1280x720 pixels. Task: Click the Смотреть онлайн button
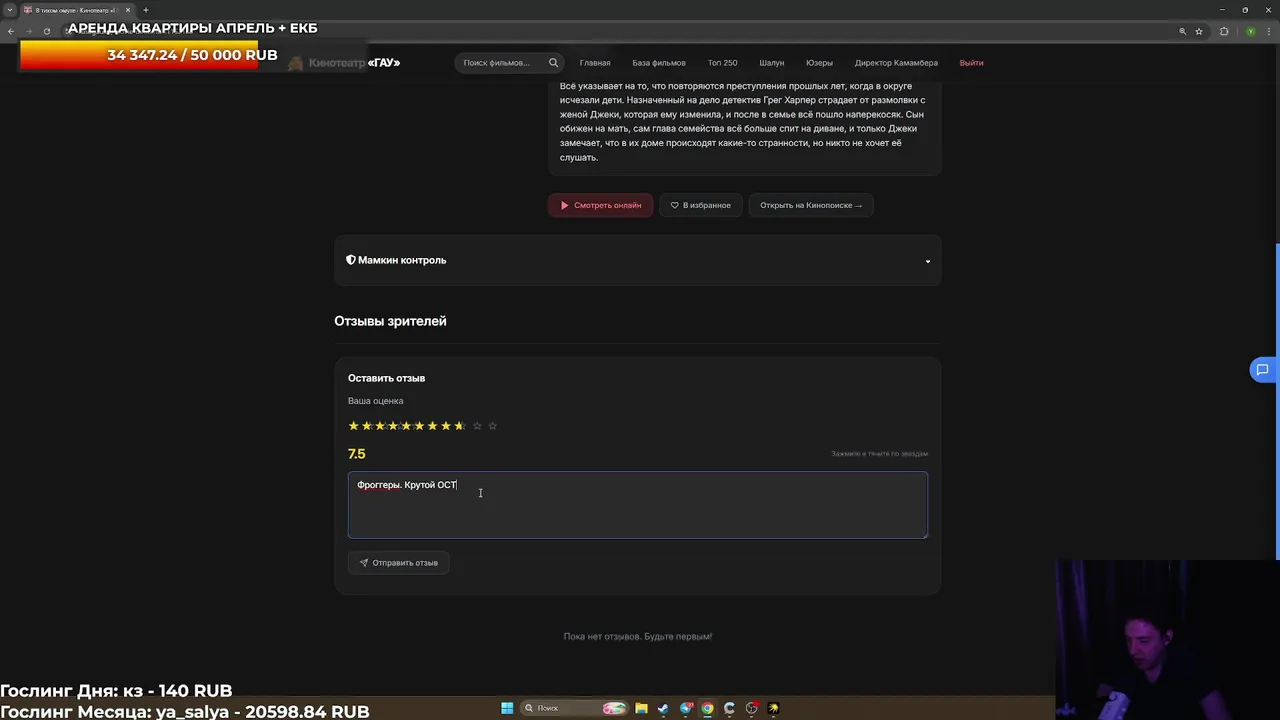600,205
